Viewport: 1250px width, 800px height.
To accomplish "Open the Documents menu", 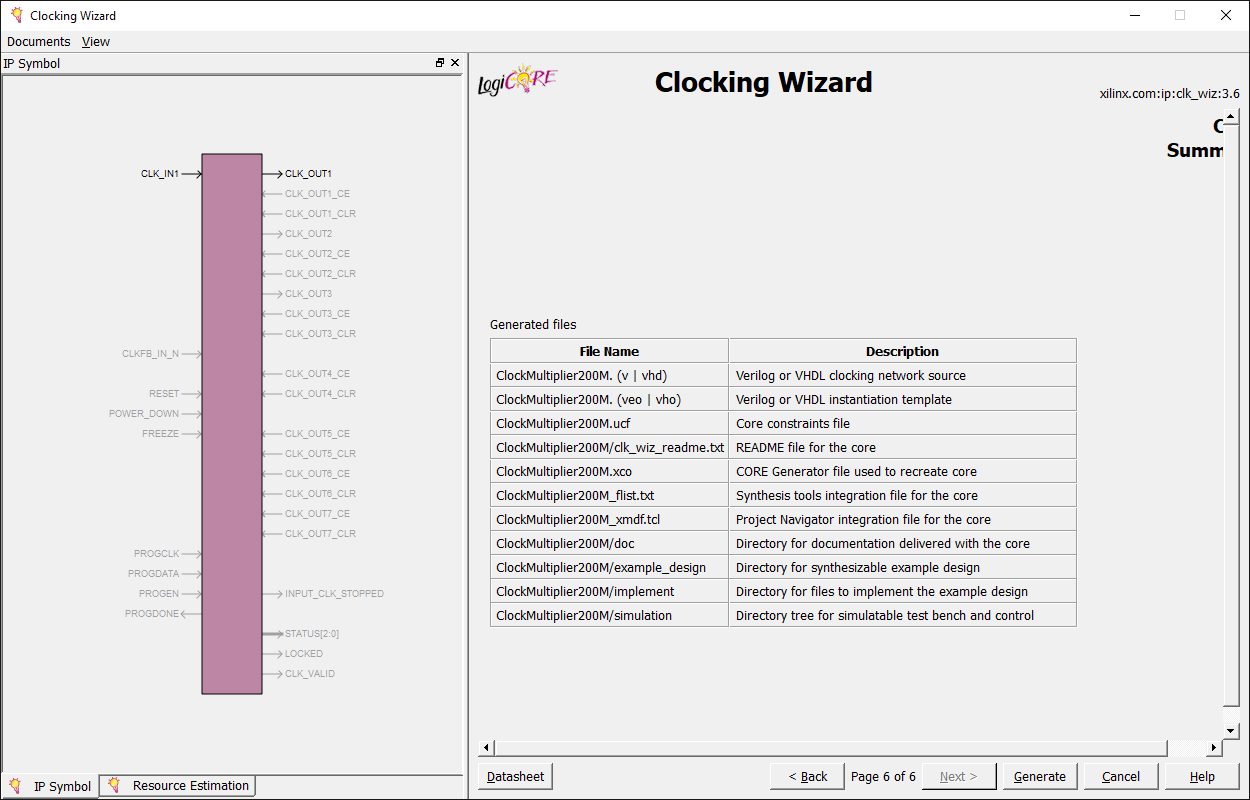I will (x=38, y=41).
